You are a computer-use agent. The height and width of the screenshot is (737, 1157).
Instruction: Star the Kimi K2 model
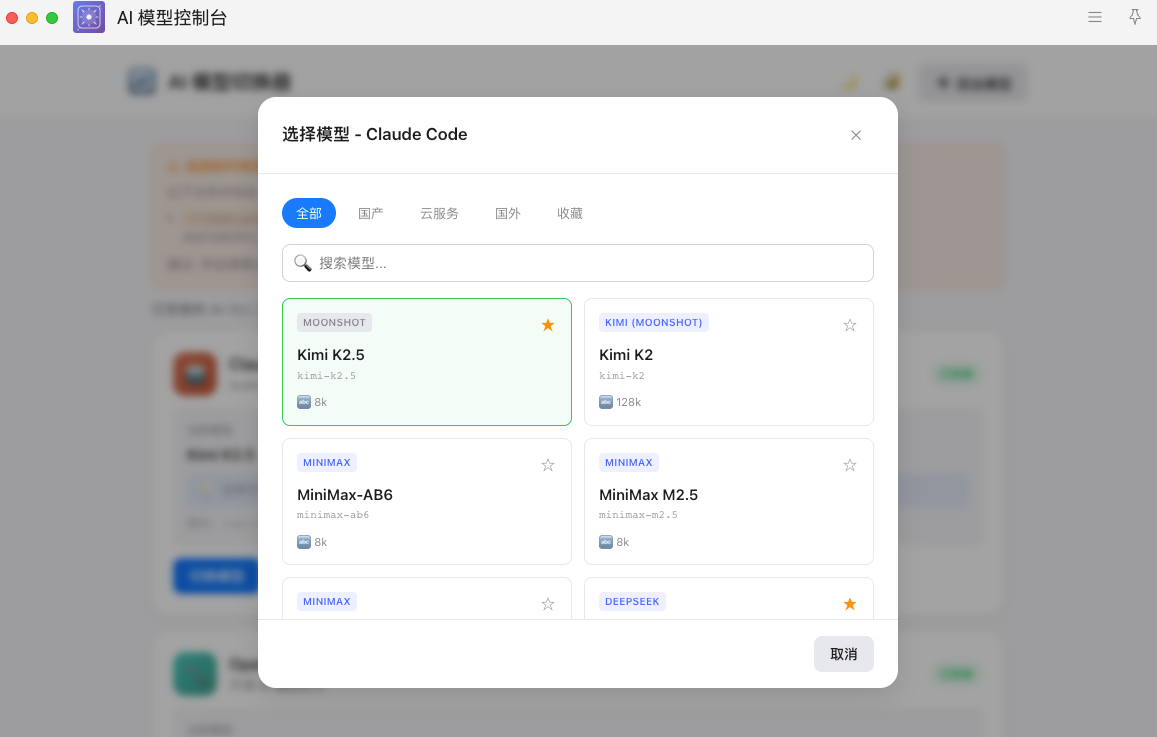(x=850, y=325)
